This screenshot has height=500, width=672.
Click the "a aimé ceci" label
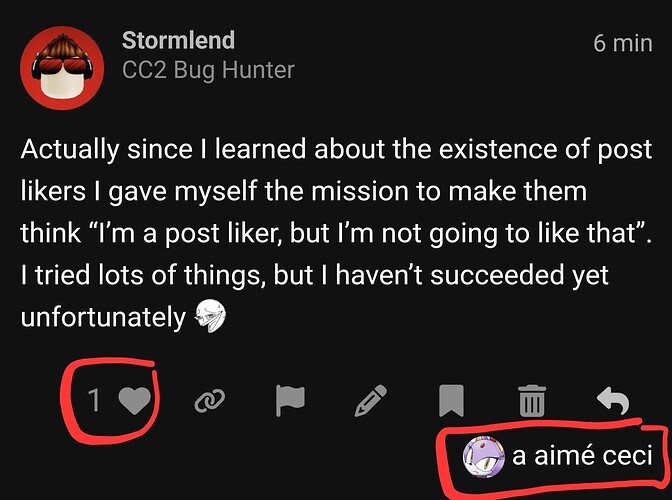[x=581, y=456]
